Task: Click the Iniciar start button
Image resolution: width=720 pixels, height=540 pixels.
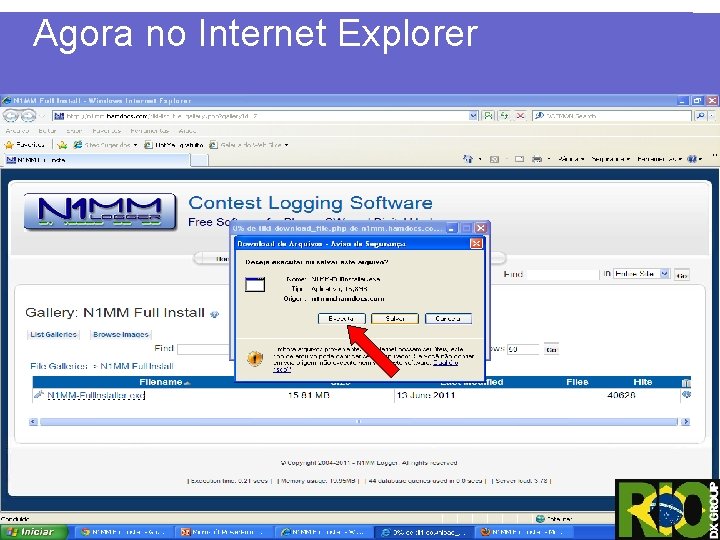Action: coord(33,532)
